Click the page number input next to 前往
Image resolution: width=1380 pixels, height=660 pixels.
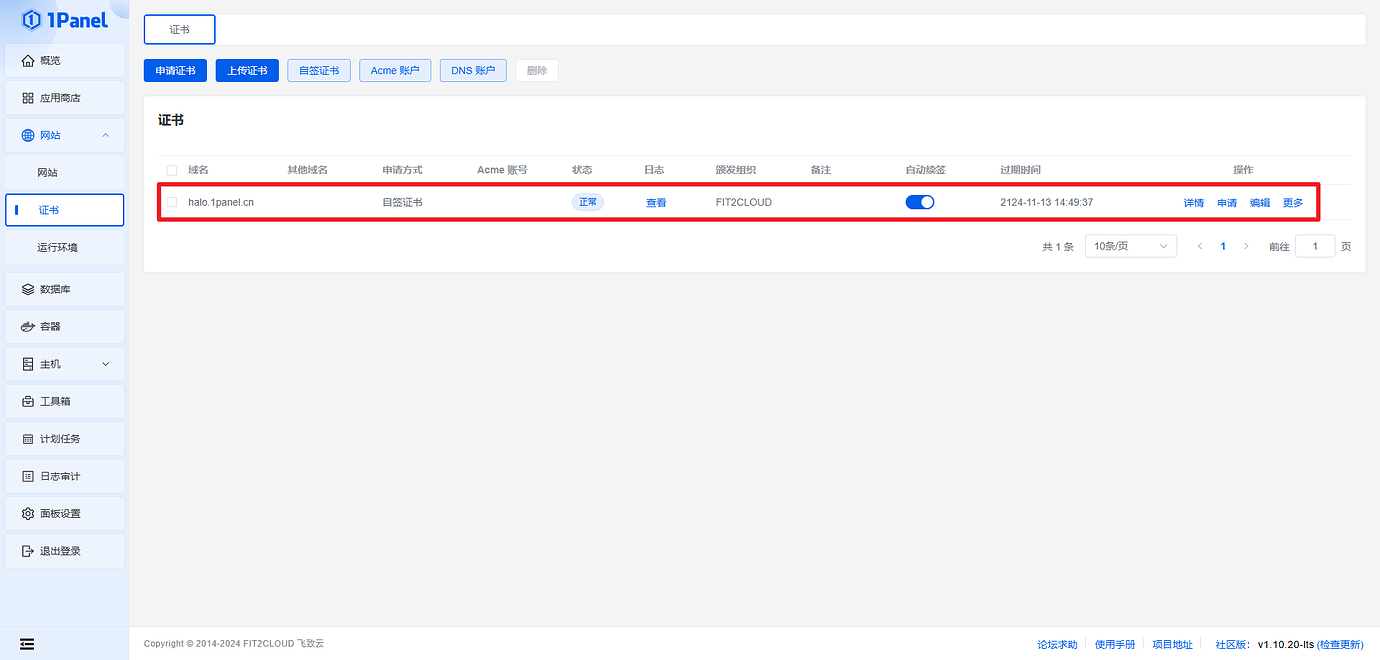click(x=1315, y=245)
